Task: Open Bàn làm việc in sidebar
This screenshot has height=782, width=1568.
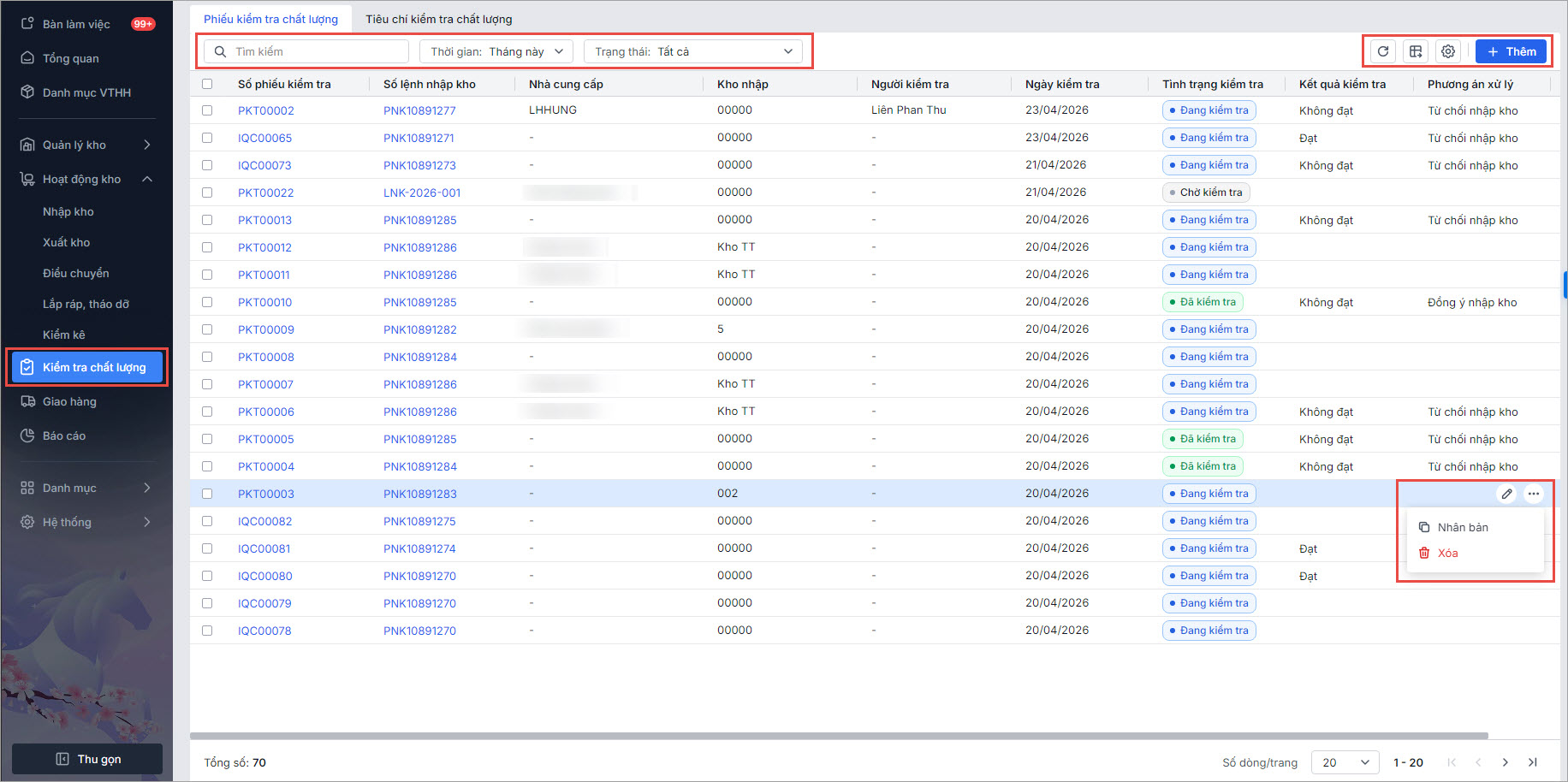Action: click(76, 24)
